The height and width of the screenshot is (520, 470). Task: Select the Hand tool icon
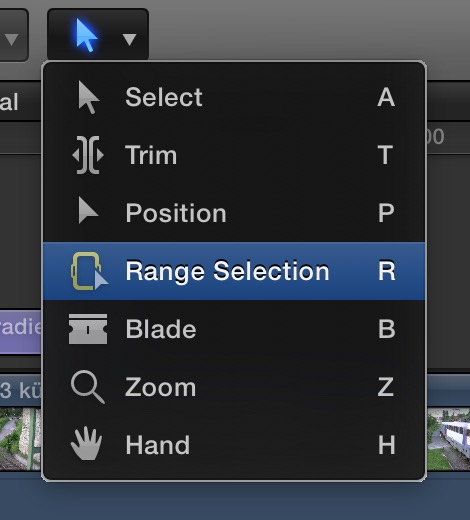(x=87, y=444)
